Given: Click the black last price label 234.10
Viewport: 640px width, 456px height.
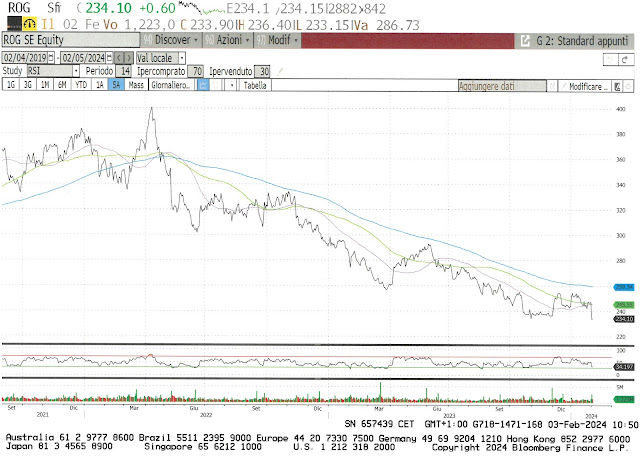Looking at the screenshot, I should pyautogui.click(x=624, y=319).
